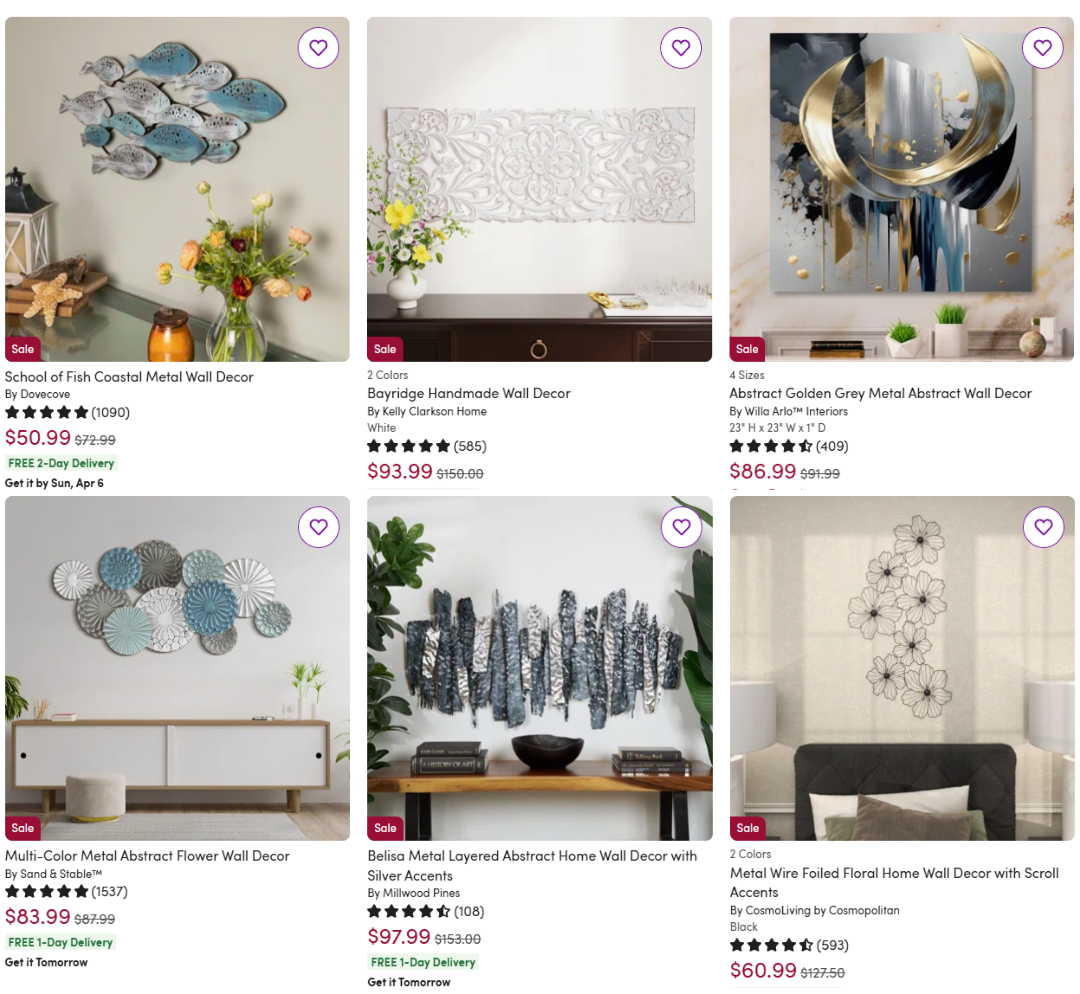
Task: Open Belisa Metal Layered Abstract Home Wall Decor
Action: click(532, 865)
